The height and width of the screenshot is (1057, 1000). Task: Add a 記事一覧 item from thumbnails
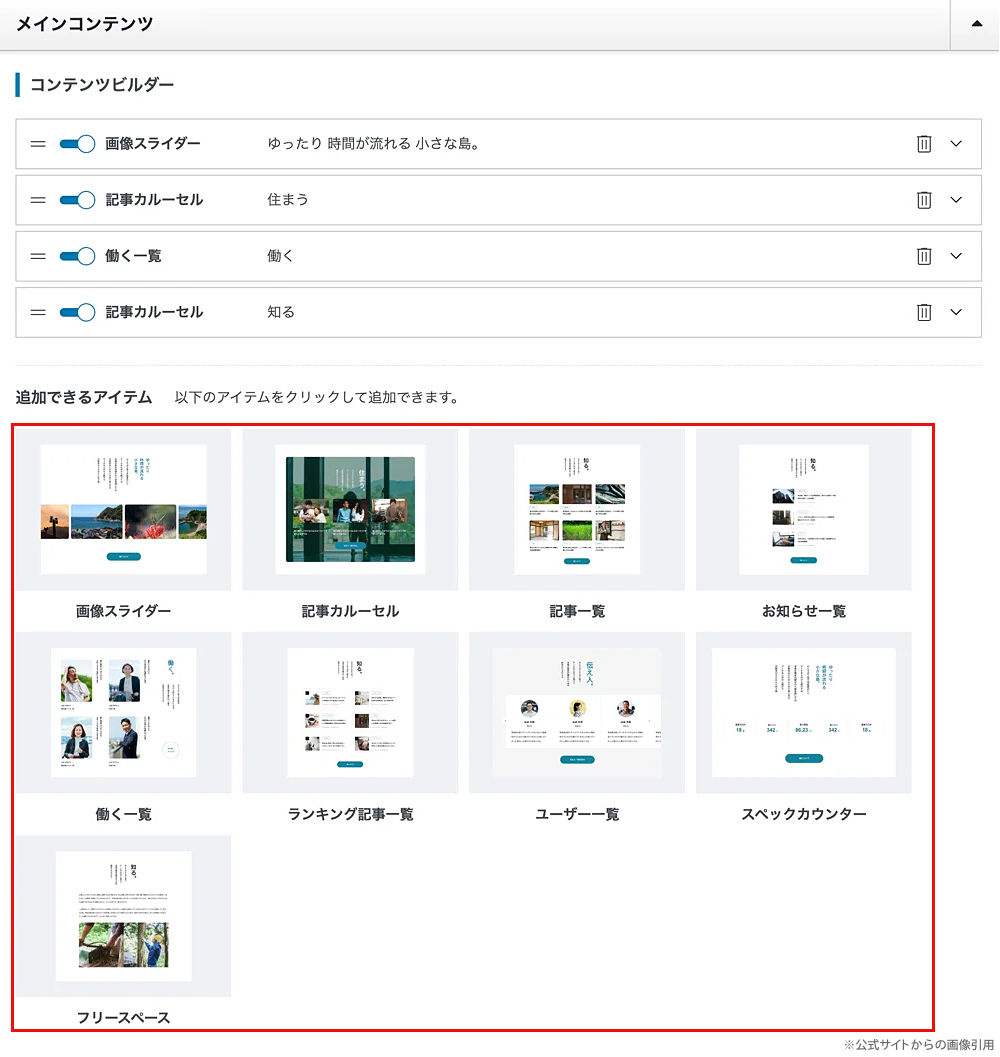coord(577,510)
